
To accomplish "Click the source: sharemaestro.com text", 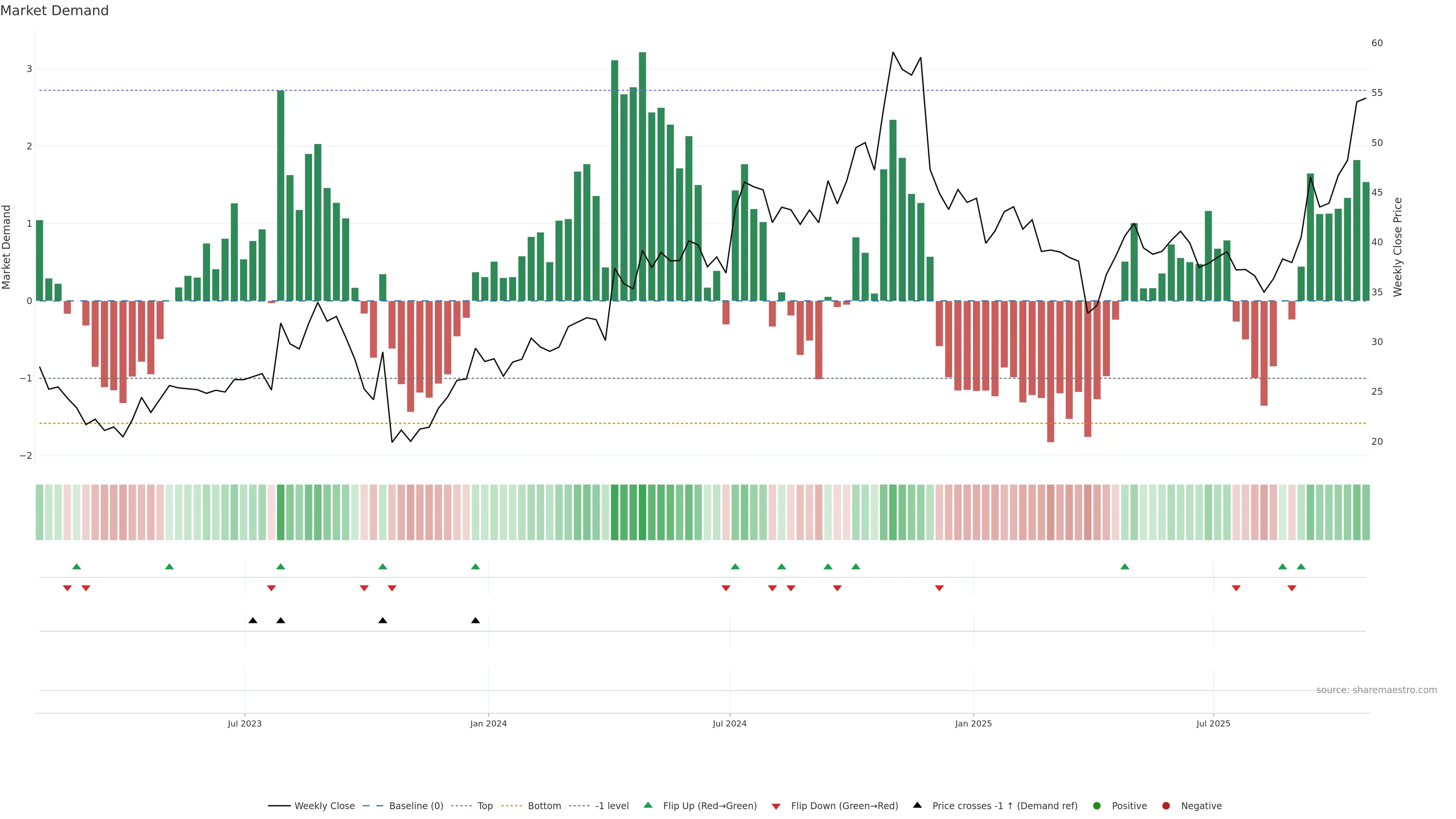I will [1376, 690].
